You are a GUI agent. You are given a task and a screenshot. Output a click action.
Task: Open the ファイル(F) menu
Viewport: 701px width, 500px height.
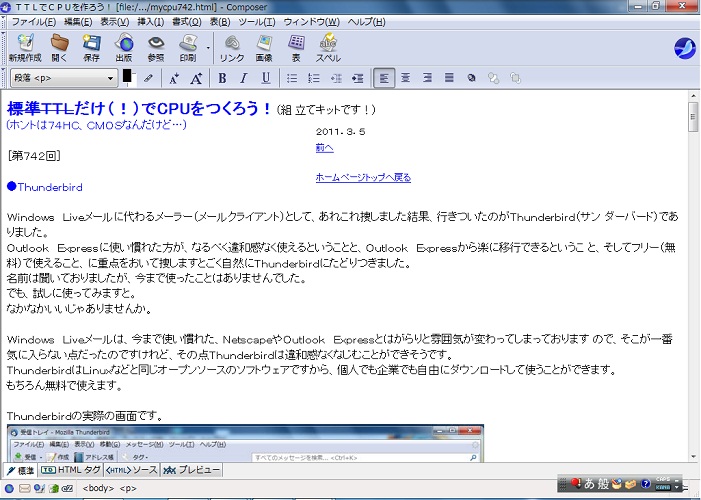pyautogui.click(x=34, y=22)
